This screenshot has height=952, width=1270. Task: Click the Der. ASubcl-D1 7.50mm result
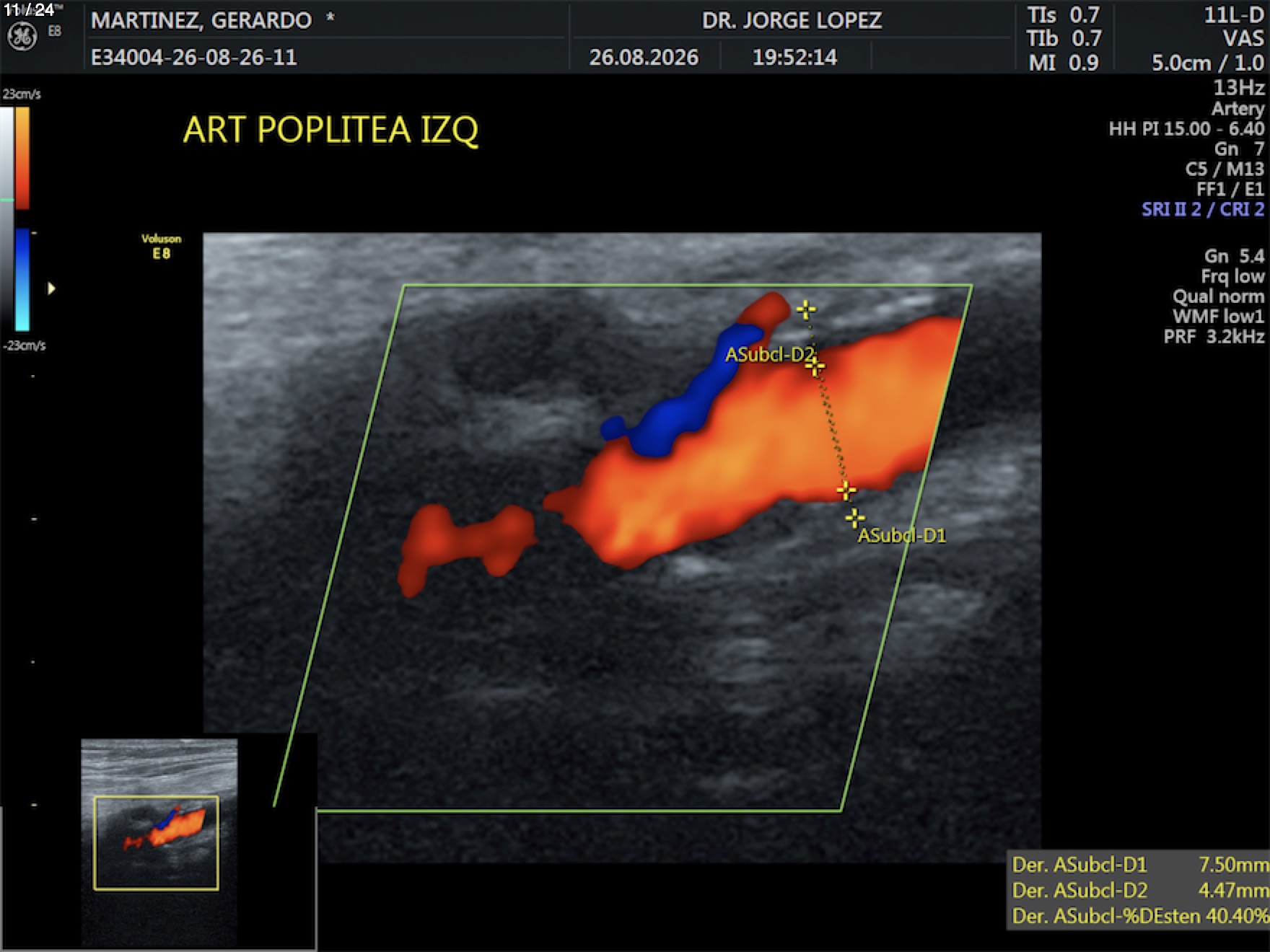(x=1139, y=864)
